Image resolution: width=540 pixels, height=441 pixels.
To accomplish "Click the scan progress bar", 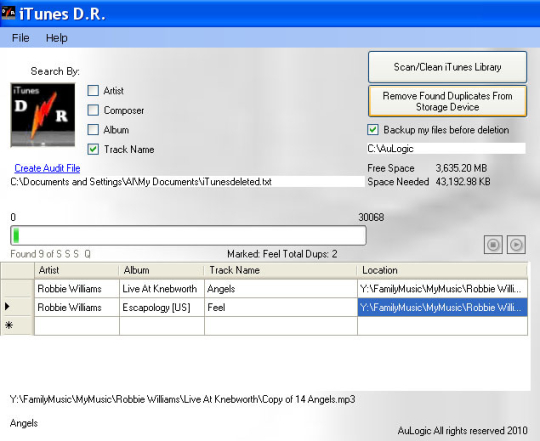I will pos(188,235).
